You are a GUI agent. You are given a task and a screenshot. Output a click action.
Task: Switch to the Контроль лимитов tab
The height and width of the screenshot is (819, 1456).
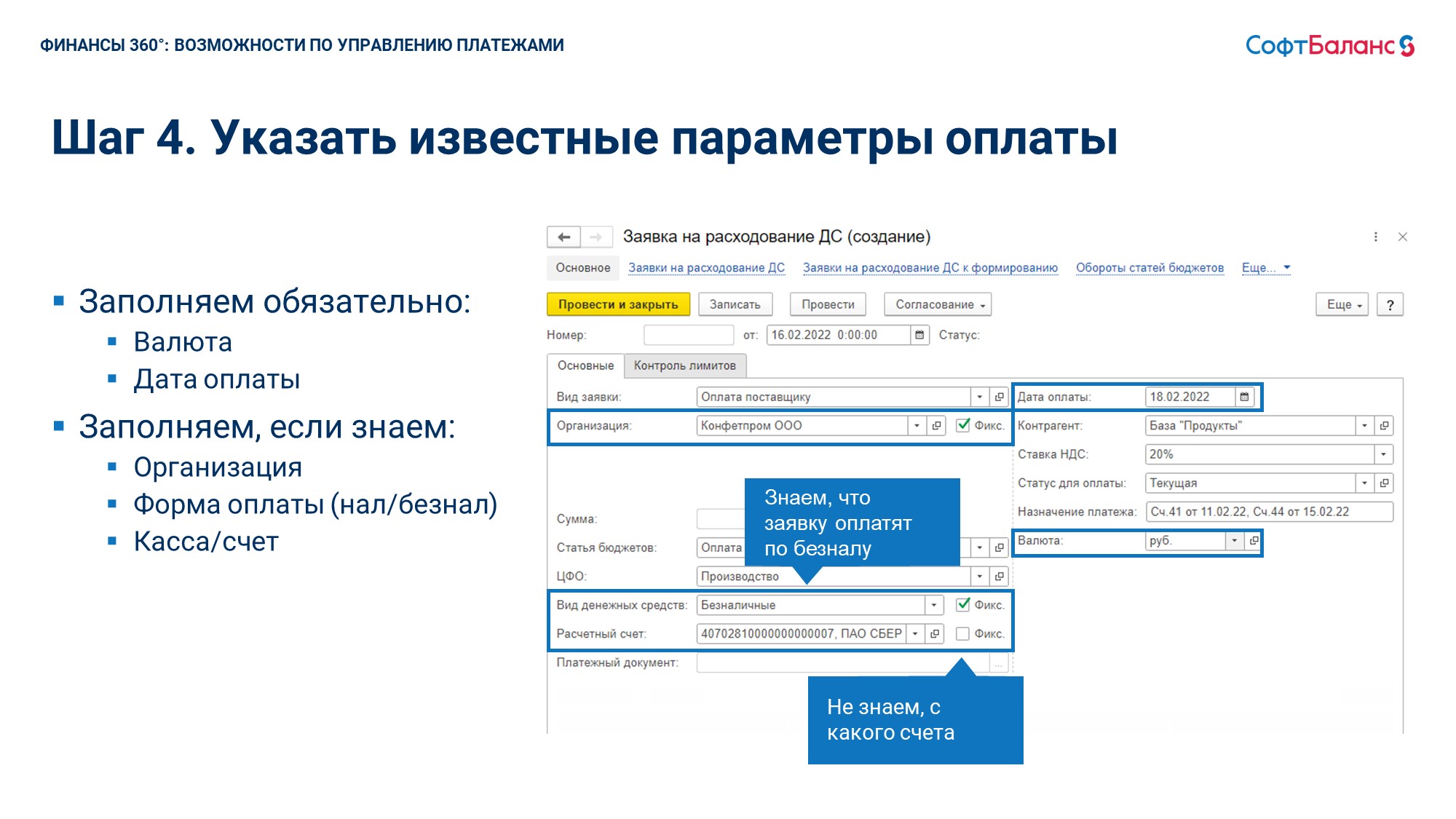click(x=684, y=365)
